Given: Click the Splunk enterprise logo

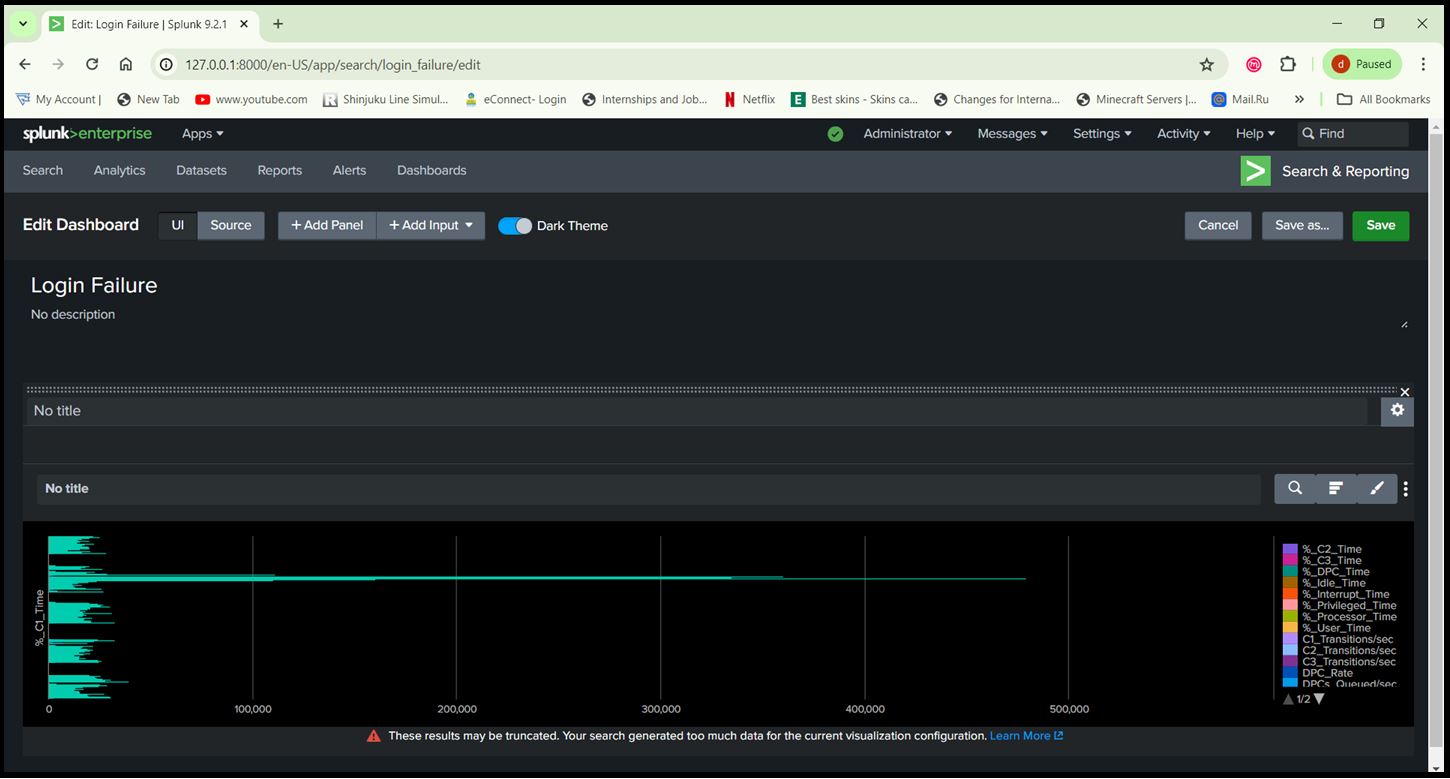Looking at the screenshot, I should 87,133.
